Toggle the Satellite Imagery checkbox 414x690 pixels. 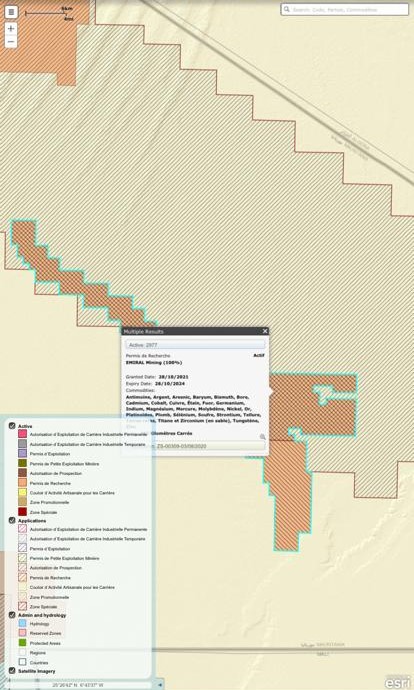tap(12, 671)
